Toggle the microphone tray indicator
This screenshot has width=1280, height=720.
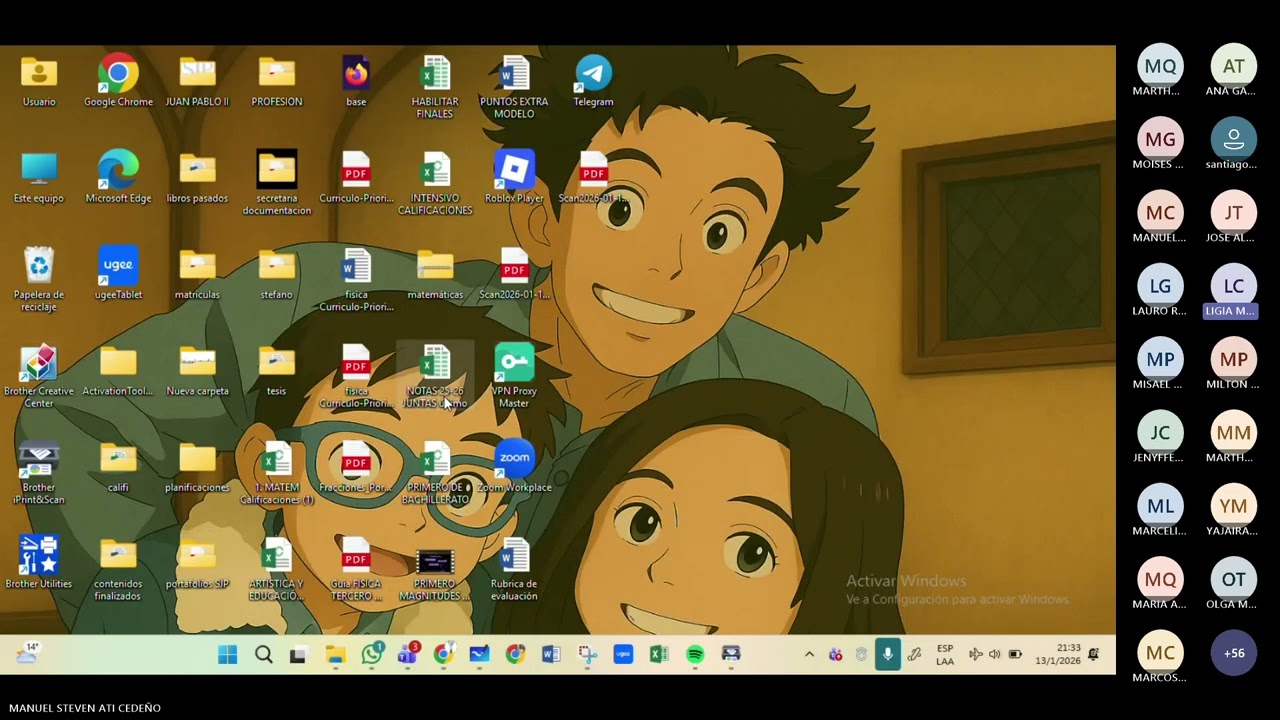tap(887, 654)
